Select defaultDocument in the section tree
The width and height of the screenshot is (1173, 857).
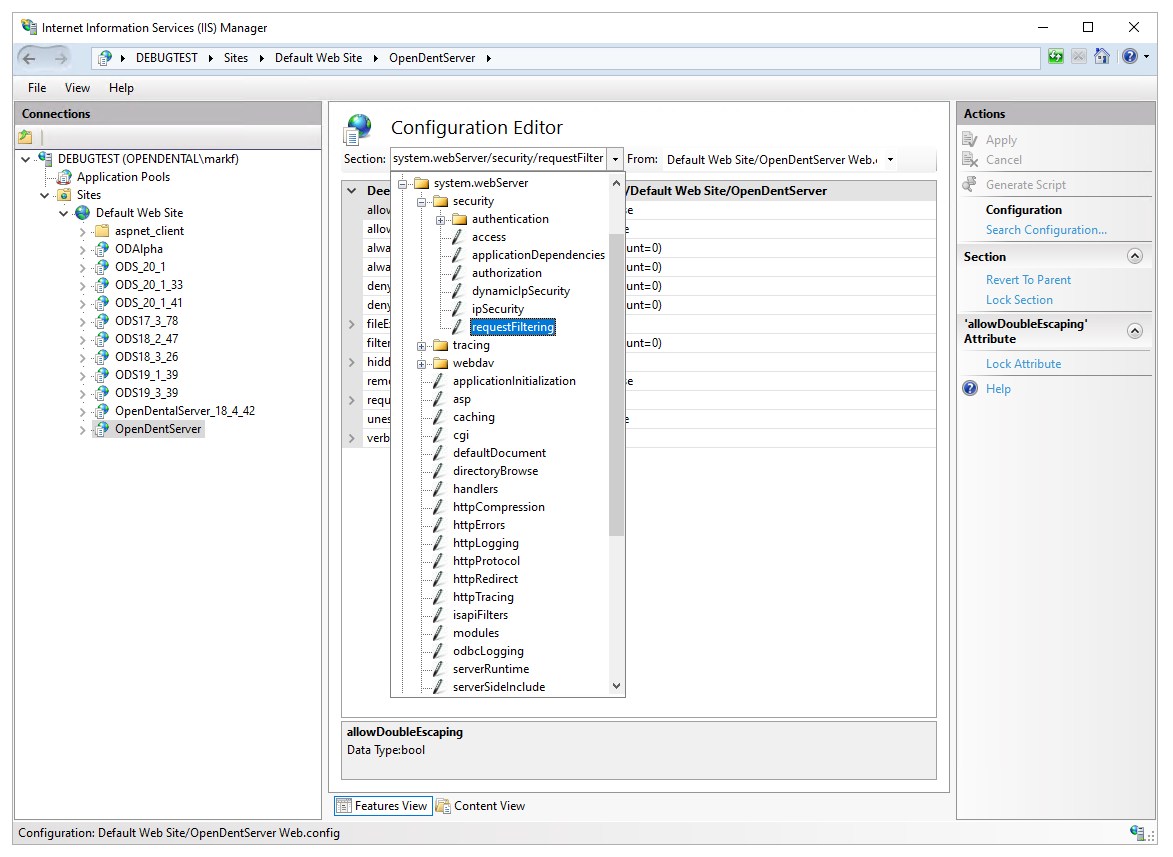point(499,453)
